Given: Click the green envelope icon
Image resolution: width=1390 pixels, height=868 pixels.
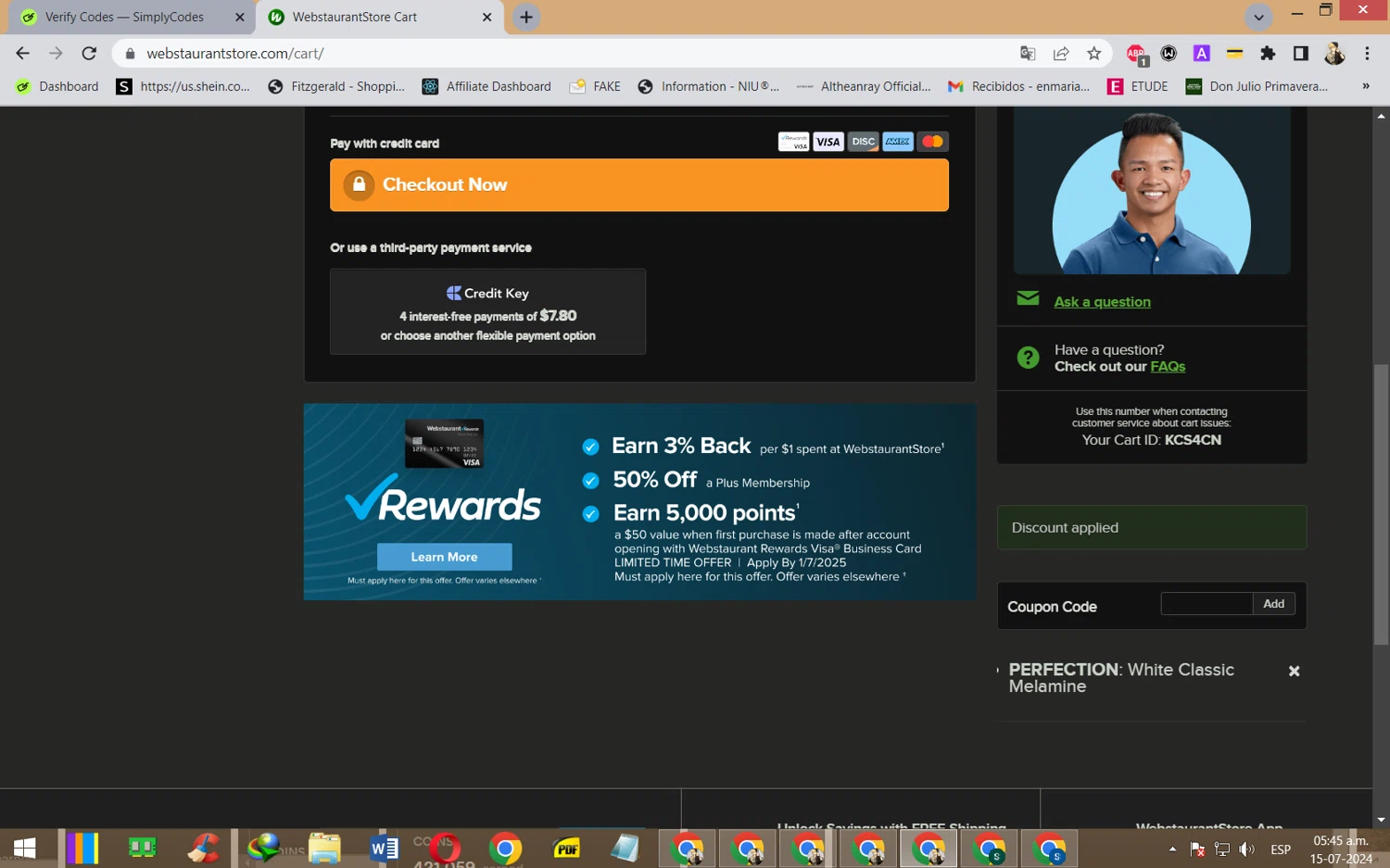Looking at the screenshot, I should (x=1028, y=298).
